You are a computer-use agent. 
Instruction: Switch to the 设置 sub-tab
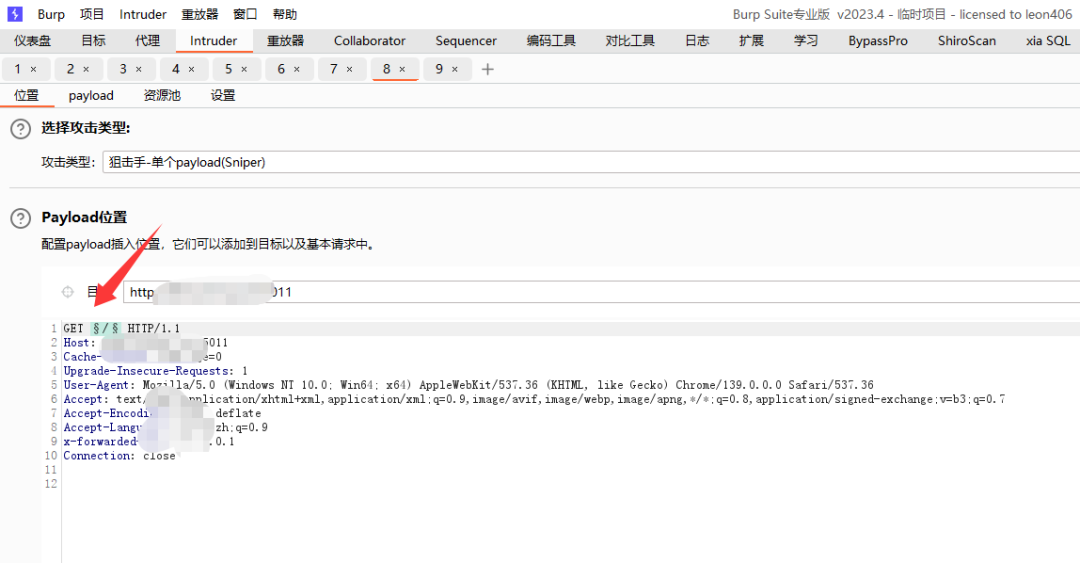pyautogui.click(x=223, y=96)
